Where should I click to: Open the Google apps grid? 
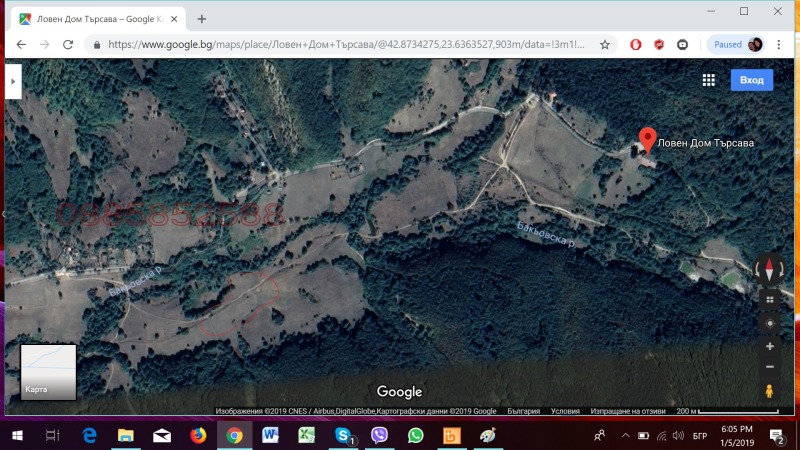pyautogui.click(x=708, y=81)
